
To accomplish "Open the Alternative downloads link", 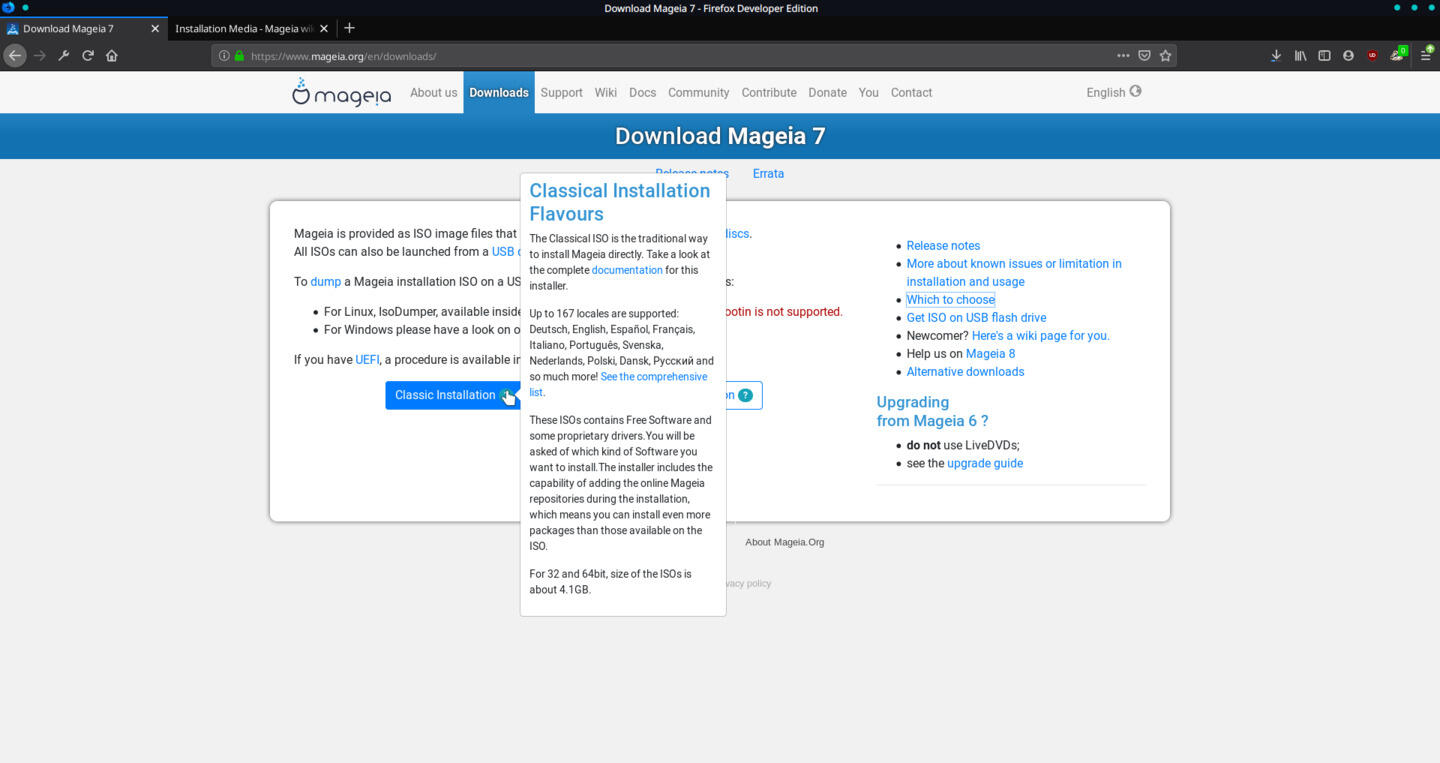I will (x=965, y=371).
